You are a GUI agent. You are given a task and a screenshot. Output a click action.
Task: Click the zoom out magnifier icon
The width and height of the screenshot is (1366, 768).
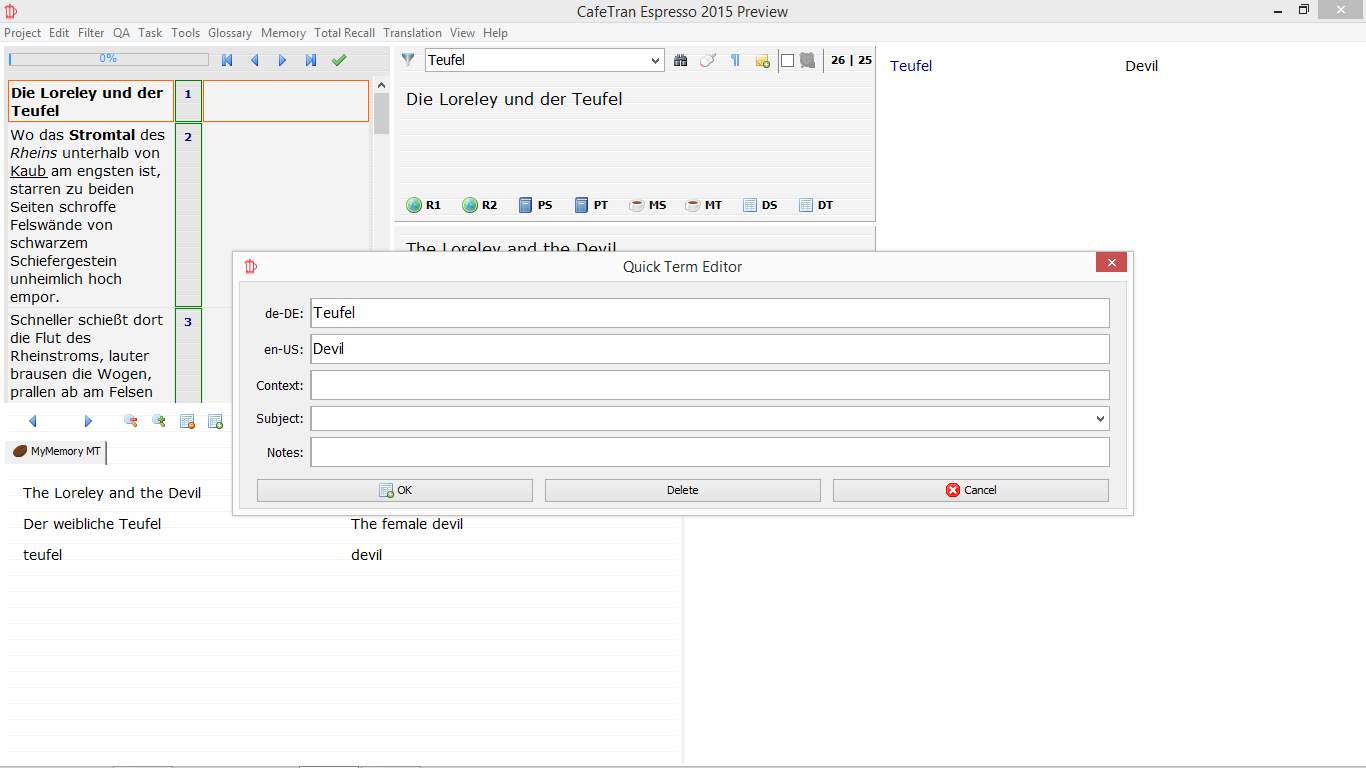tap(130, 421)
